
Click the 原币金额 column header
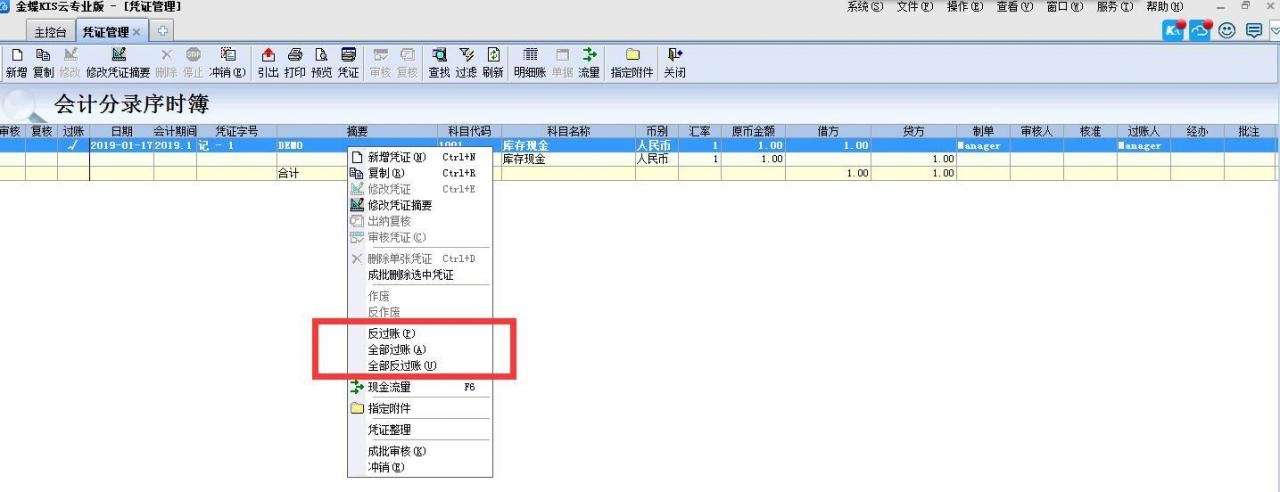tap(753, 131)
